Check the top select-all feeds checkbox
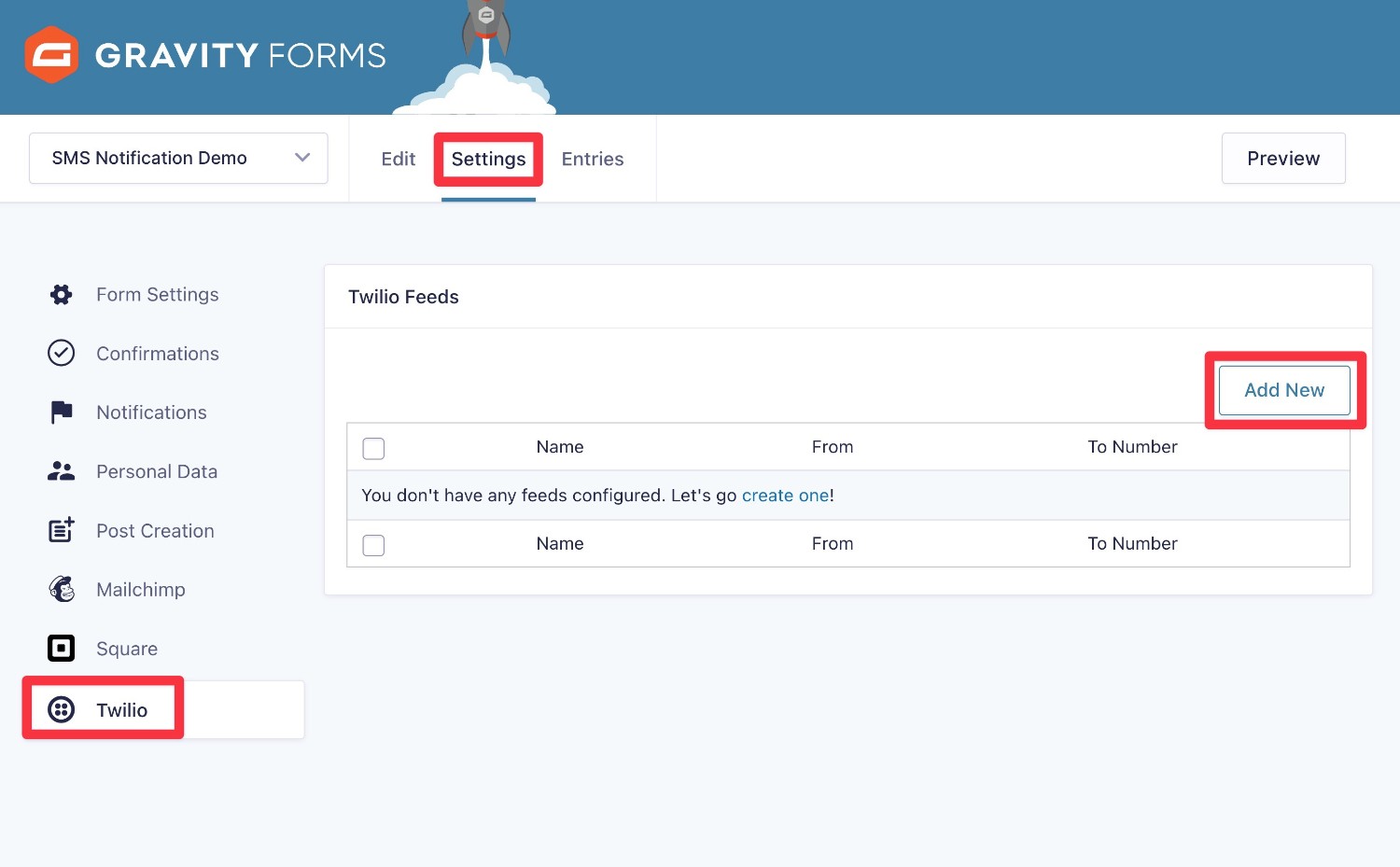Viewport: 1400px width, 867px height. point(373,448)
